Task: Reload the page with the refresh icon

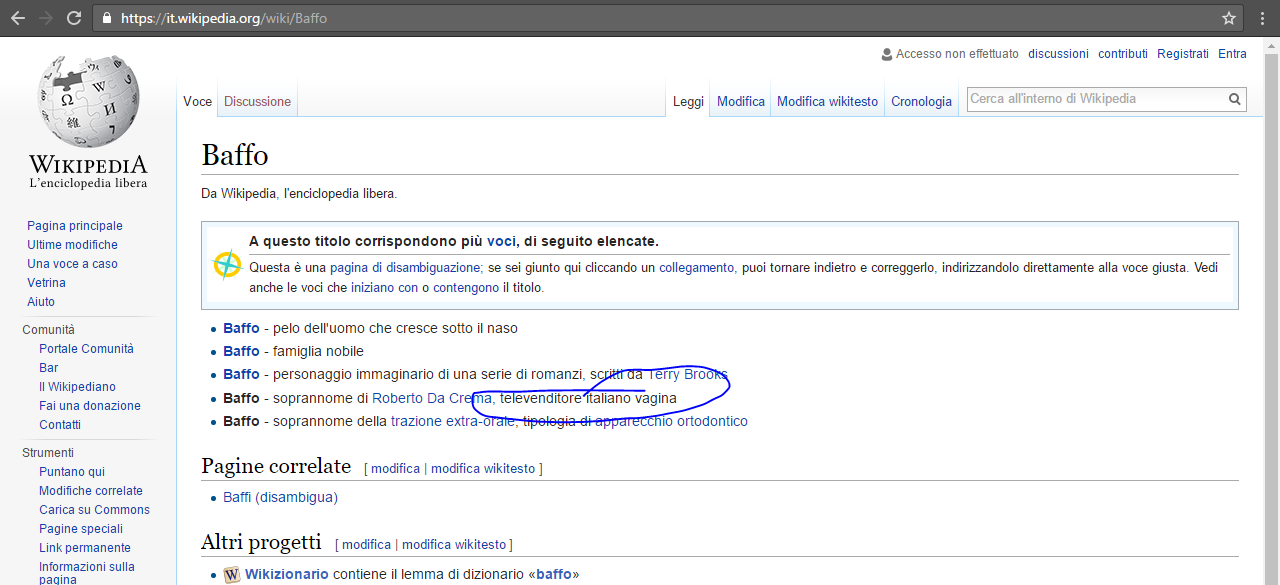Action: 74,18
